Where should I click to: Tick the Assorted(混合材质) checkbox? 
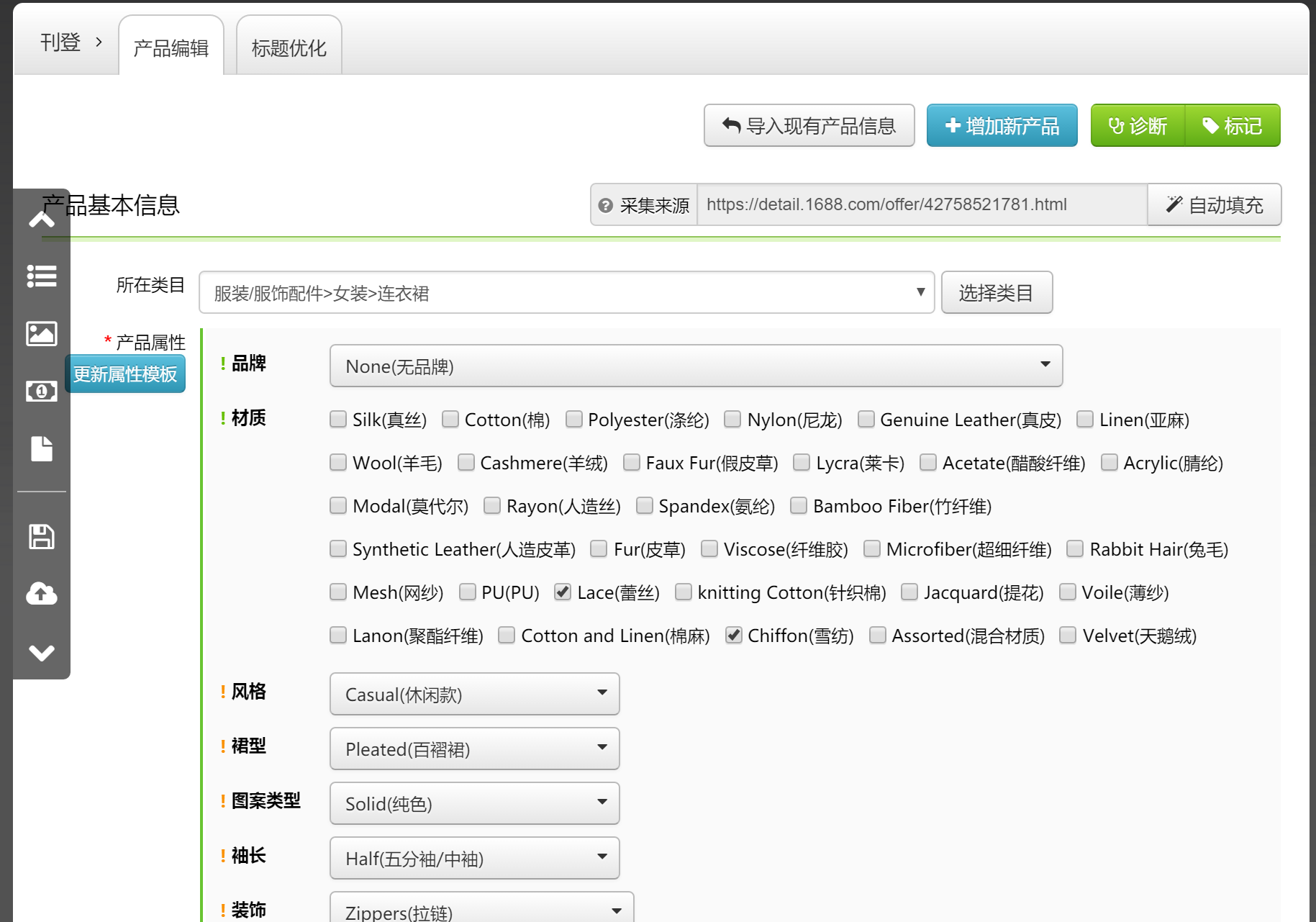pyautogui.click(x=878, y=635)
